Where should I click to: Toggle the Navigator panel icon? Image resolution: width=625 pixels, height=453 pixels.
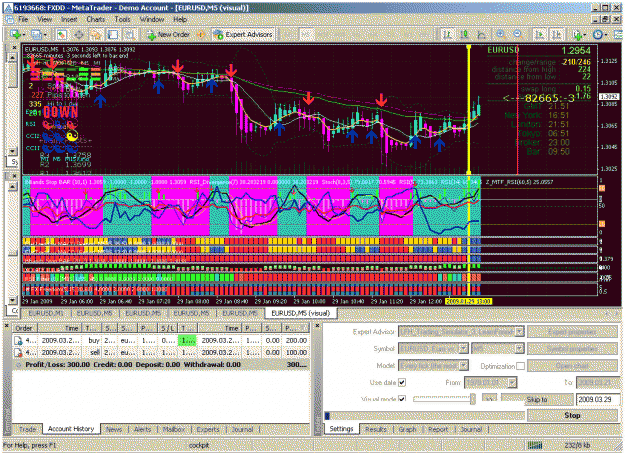click(96, 35)
